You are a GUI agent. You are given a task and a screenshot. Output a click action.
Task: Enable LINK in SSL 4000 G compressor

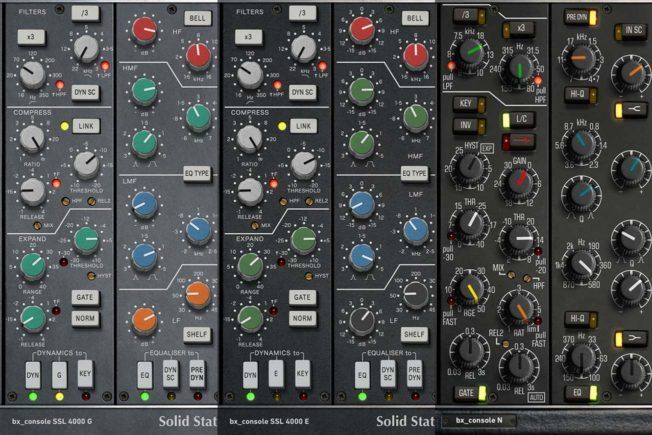coord(86,126)
